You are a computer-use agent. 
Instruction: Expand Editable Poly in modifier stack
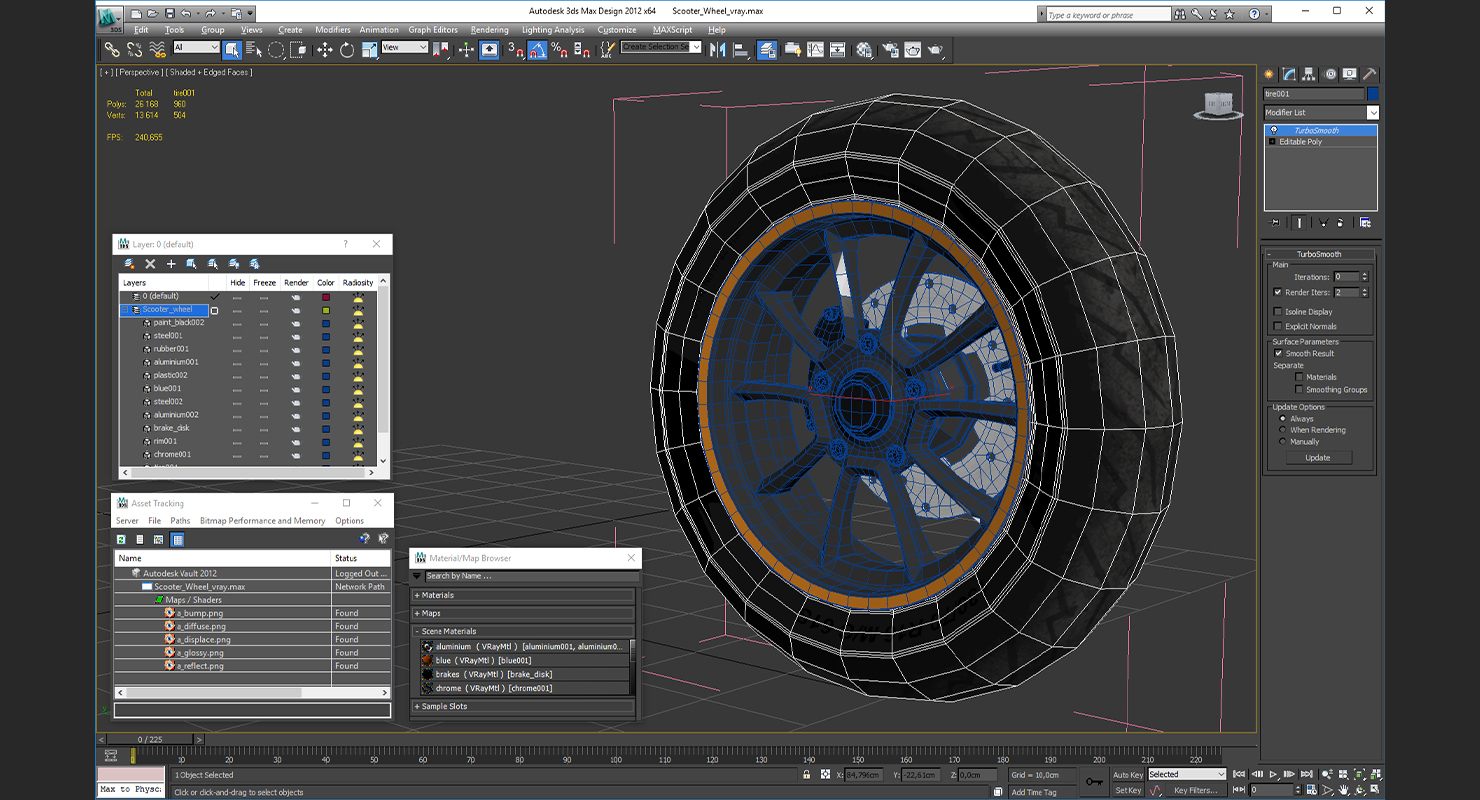click(x=1272, y=142)
